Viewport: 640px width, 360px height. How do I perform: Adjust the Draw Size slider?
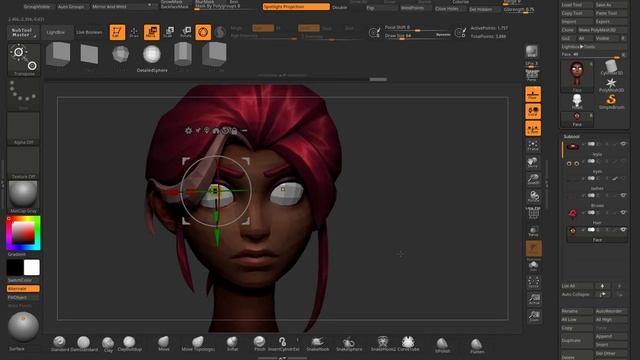coord(417,36)
